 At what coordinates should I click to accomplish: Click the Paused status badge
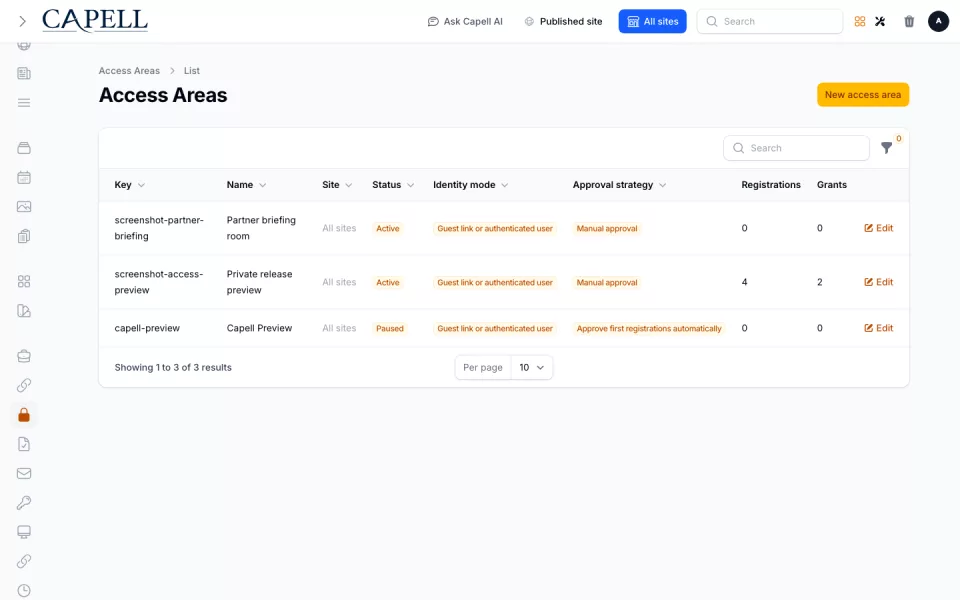[389, 329]
